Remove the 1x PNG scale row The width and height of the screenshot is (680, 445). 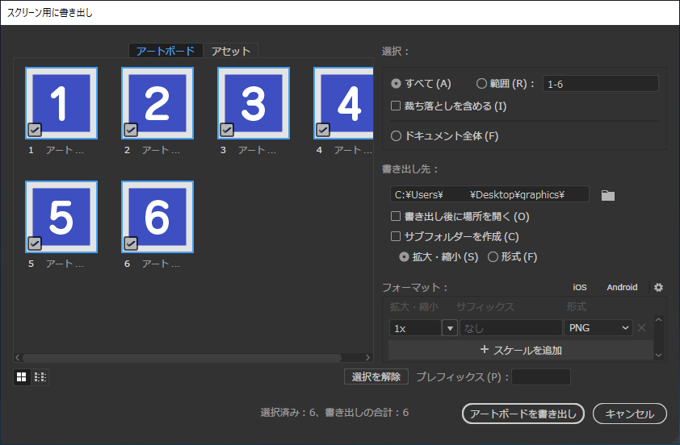pyautogui.click(x=641, y=328)
